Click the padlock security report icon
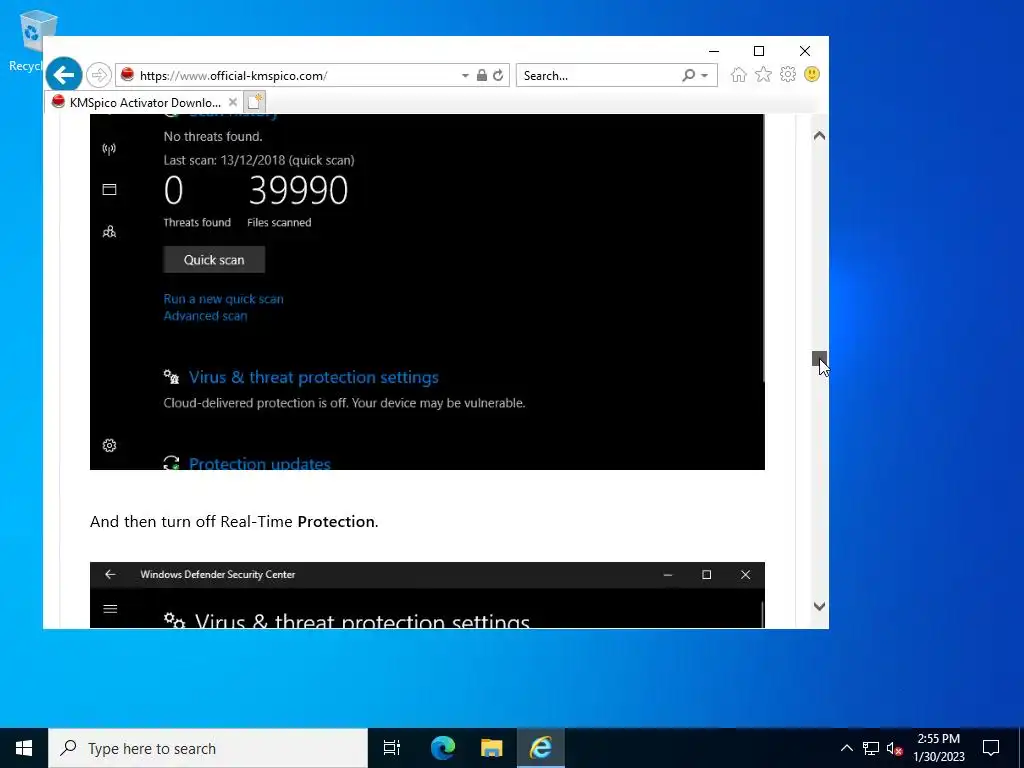 tap(482, 75)
